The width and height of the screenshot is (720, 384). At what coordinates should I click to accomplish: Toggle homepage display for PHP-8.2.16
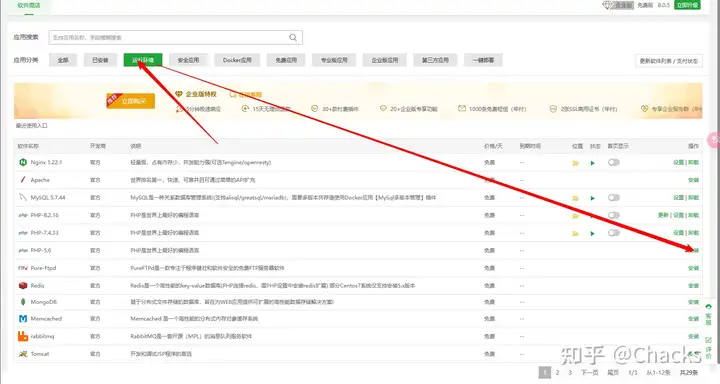[613, 215]
